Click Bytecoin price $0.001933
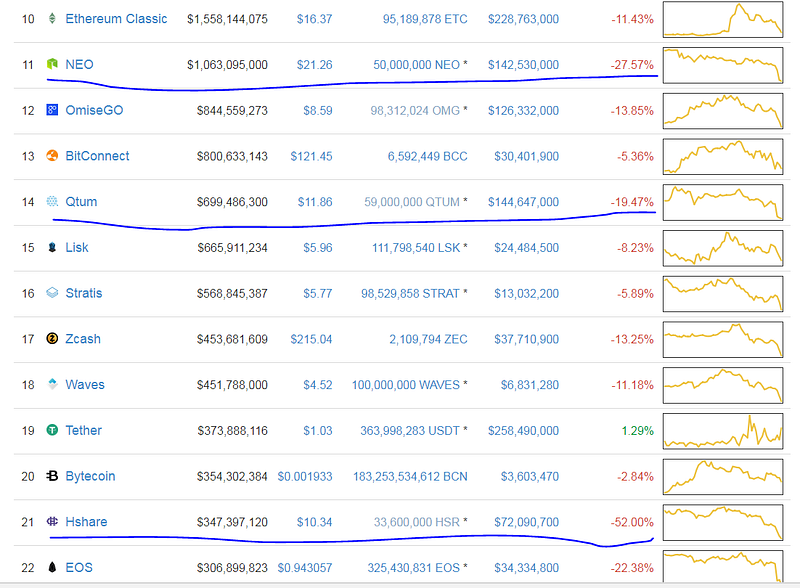The width and height of the screenshot is (800, 588). point(305,476)
